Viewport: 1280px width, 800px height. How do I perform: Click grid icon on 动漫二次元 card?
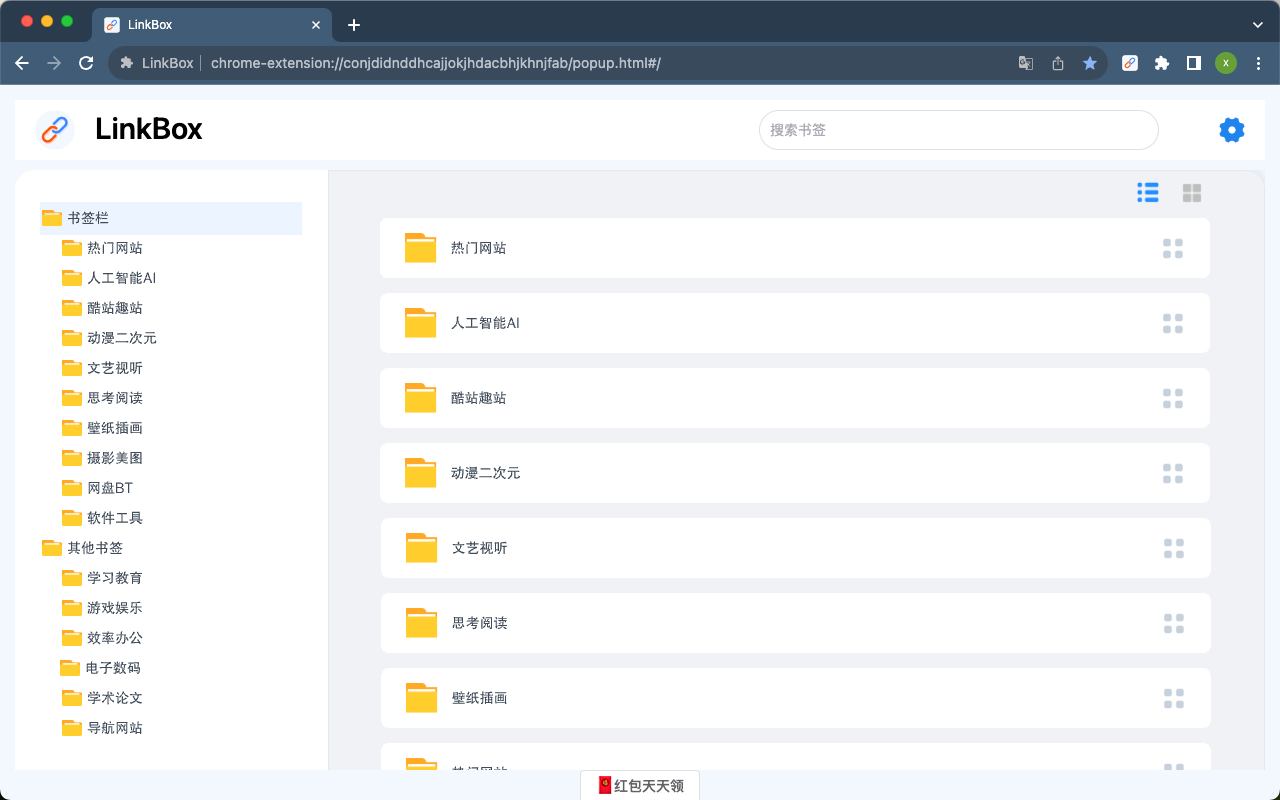tap(1173, 473)
